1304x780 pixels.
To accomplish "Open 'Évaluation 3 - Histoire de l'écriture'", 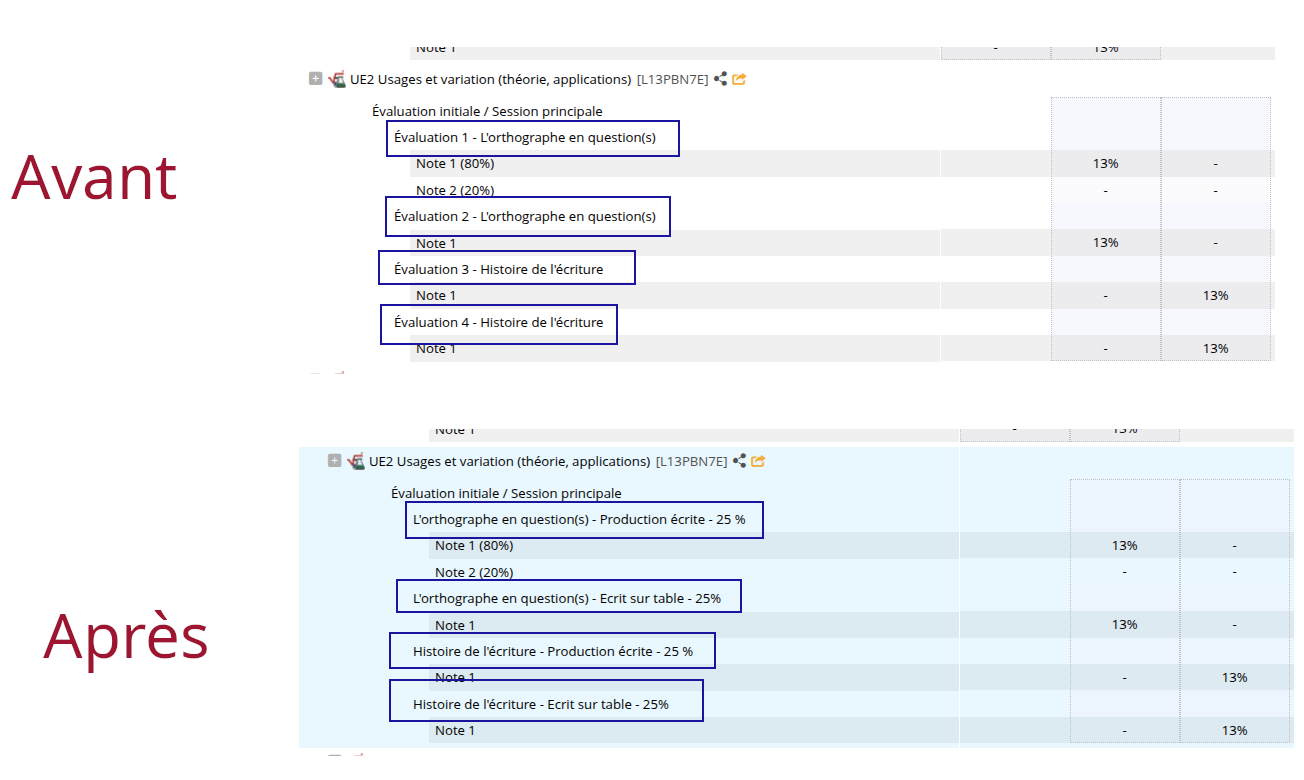I will 499,269.
